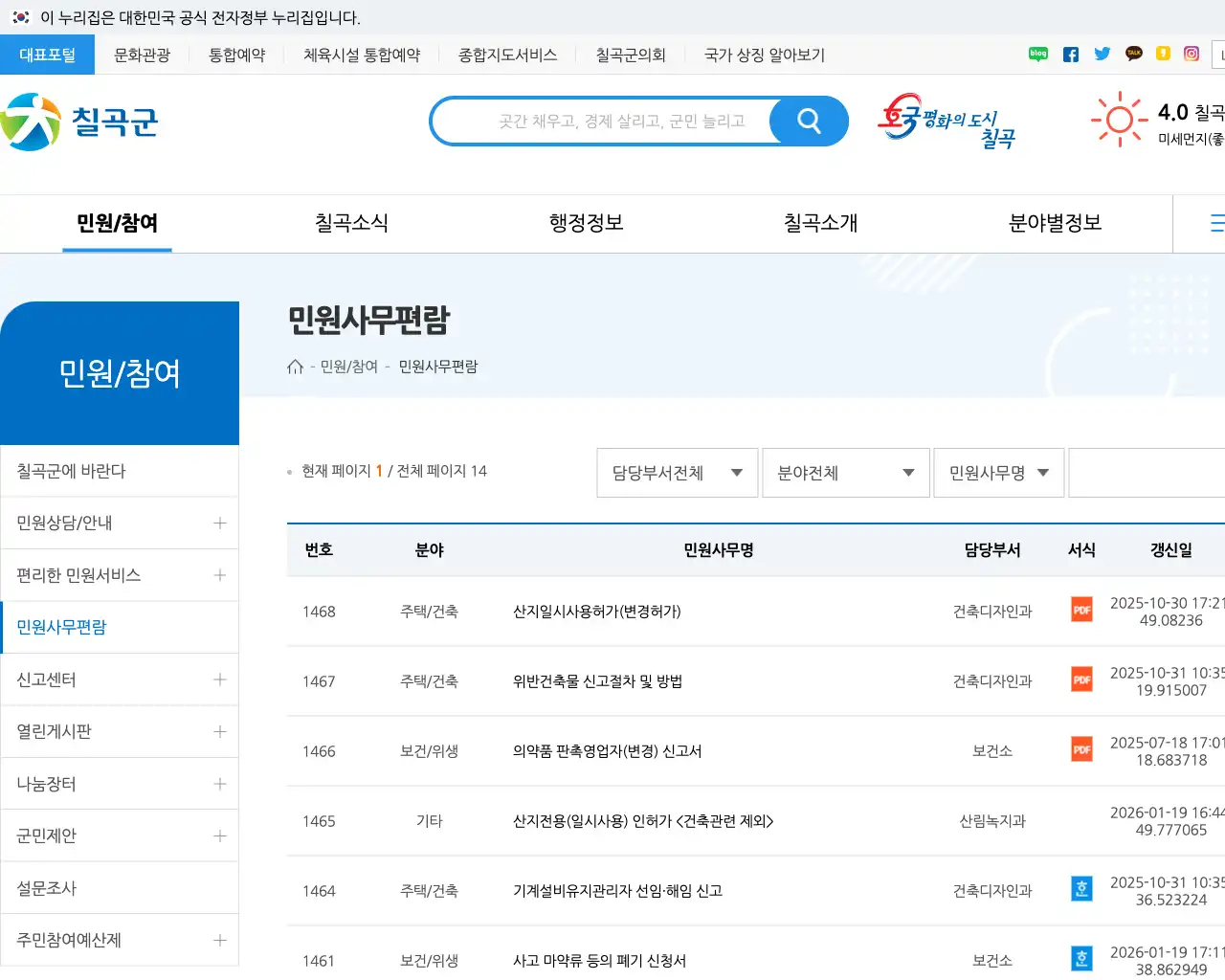This screenshot has width=1225, height=980.
Task: Open the KakaoTalk channel icon
Action: pyautogui.click(x=1133, y=54)
